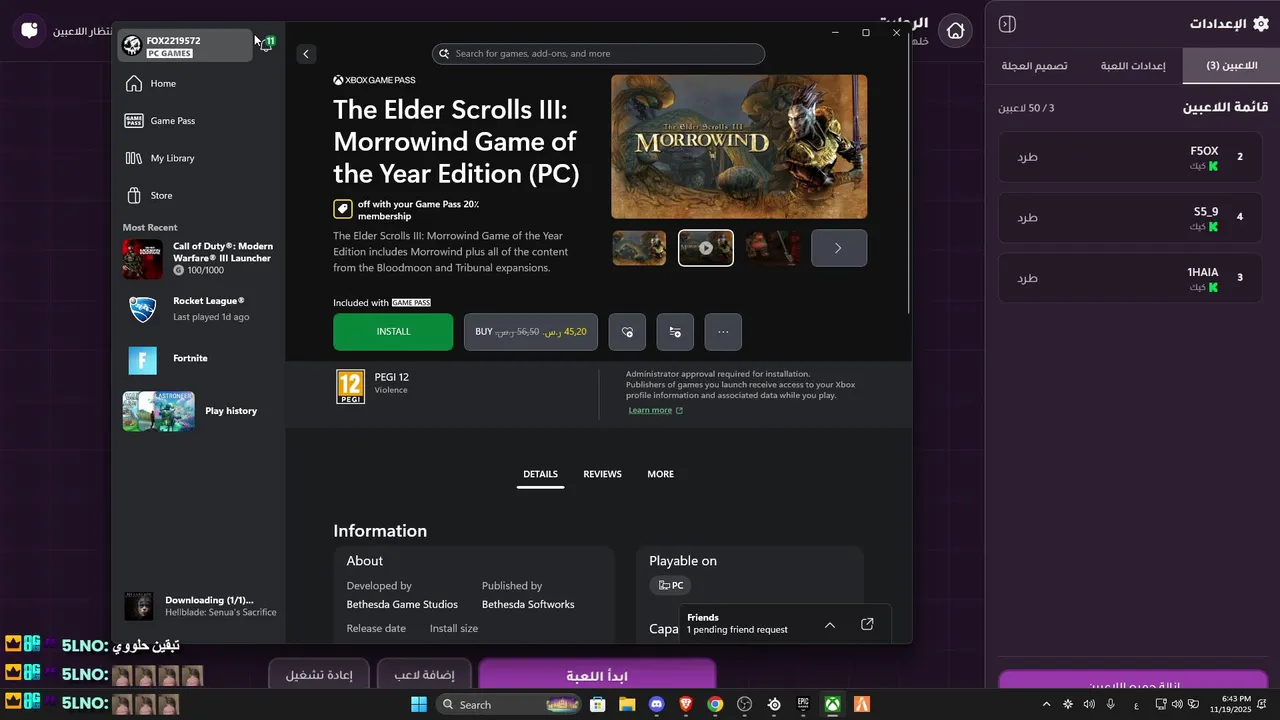Click Bethesda Game Studios developer text
Screen dimensions: 1280x720
pos(402,605)
